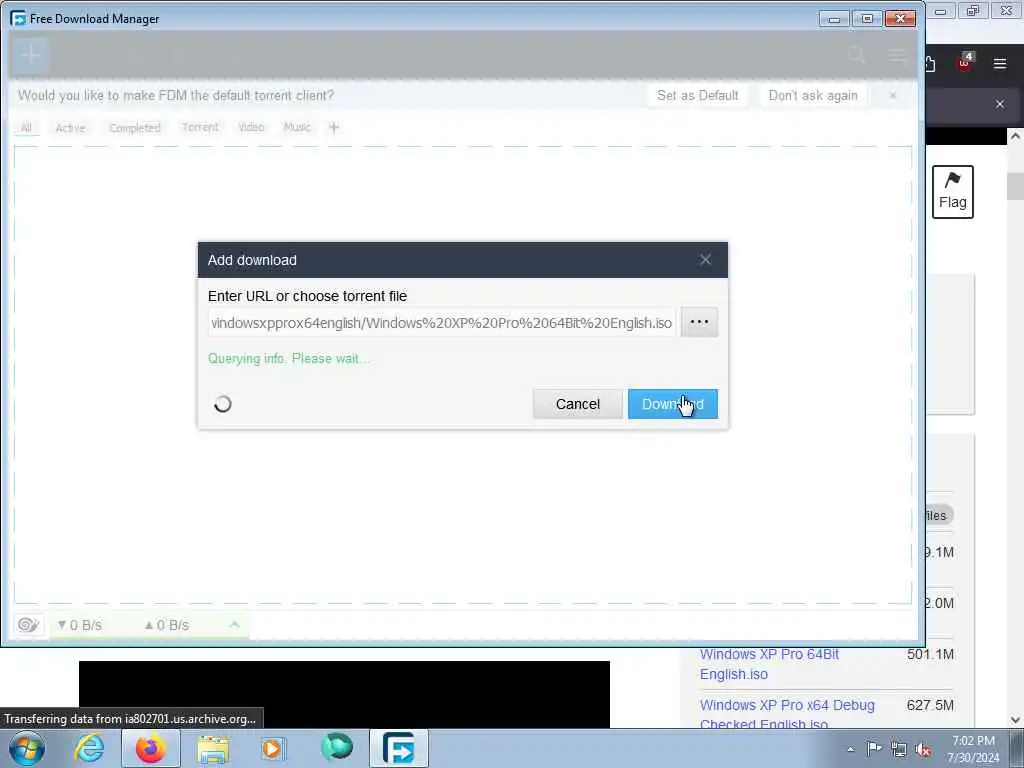
Task: Click the green round app taskbar icon
Action: (337, 748)
